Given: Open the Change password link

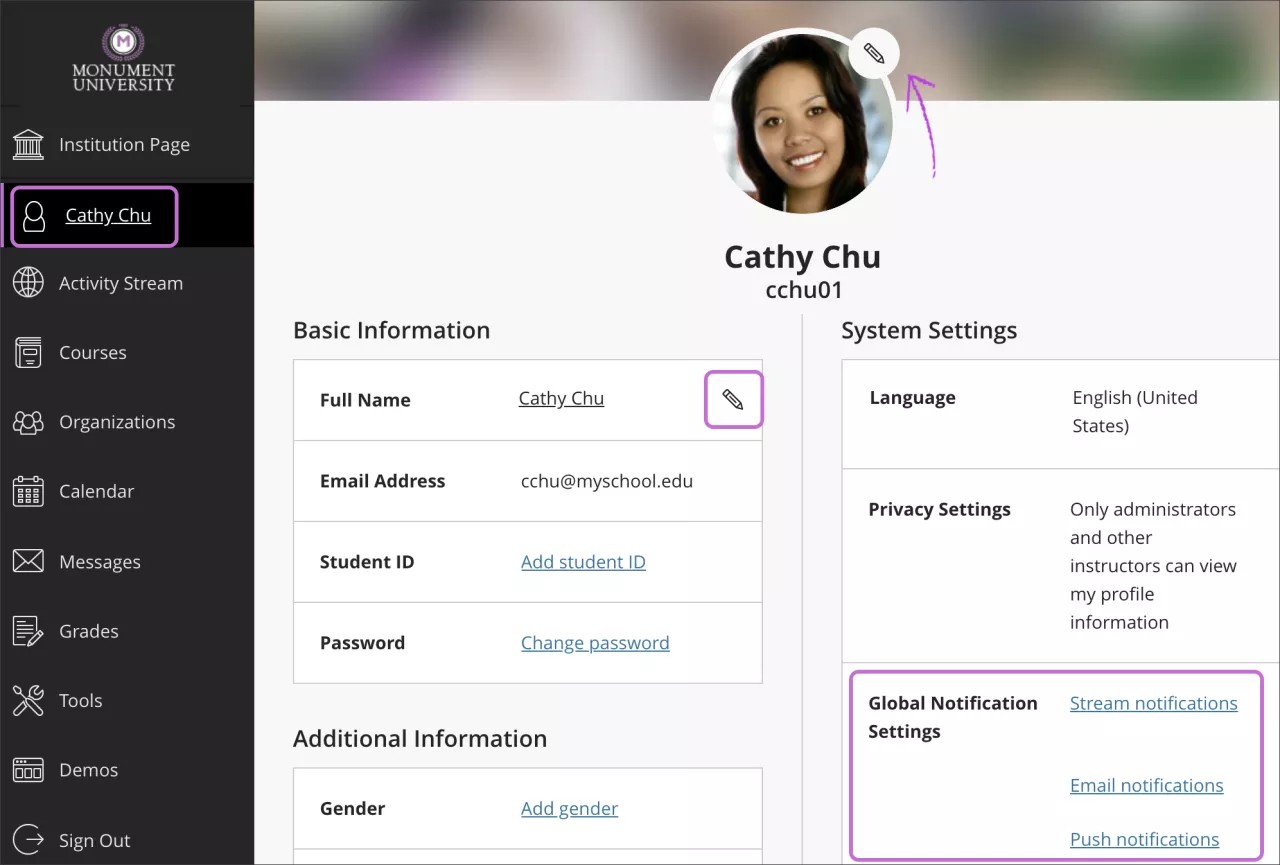Looking at the screenshot, I should pyautogui.click(x=595, y=642).
